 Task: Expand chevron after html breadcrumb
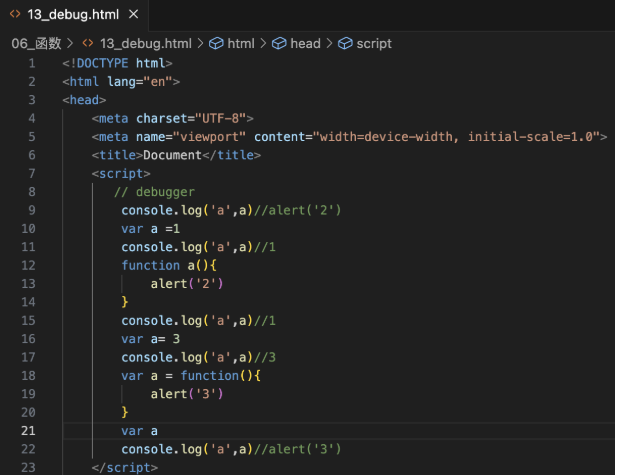263,43
